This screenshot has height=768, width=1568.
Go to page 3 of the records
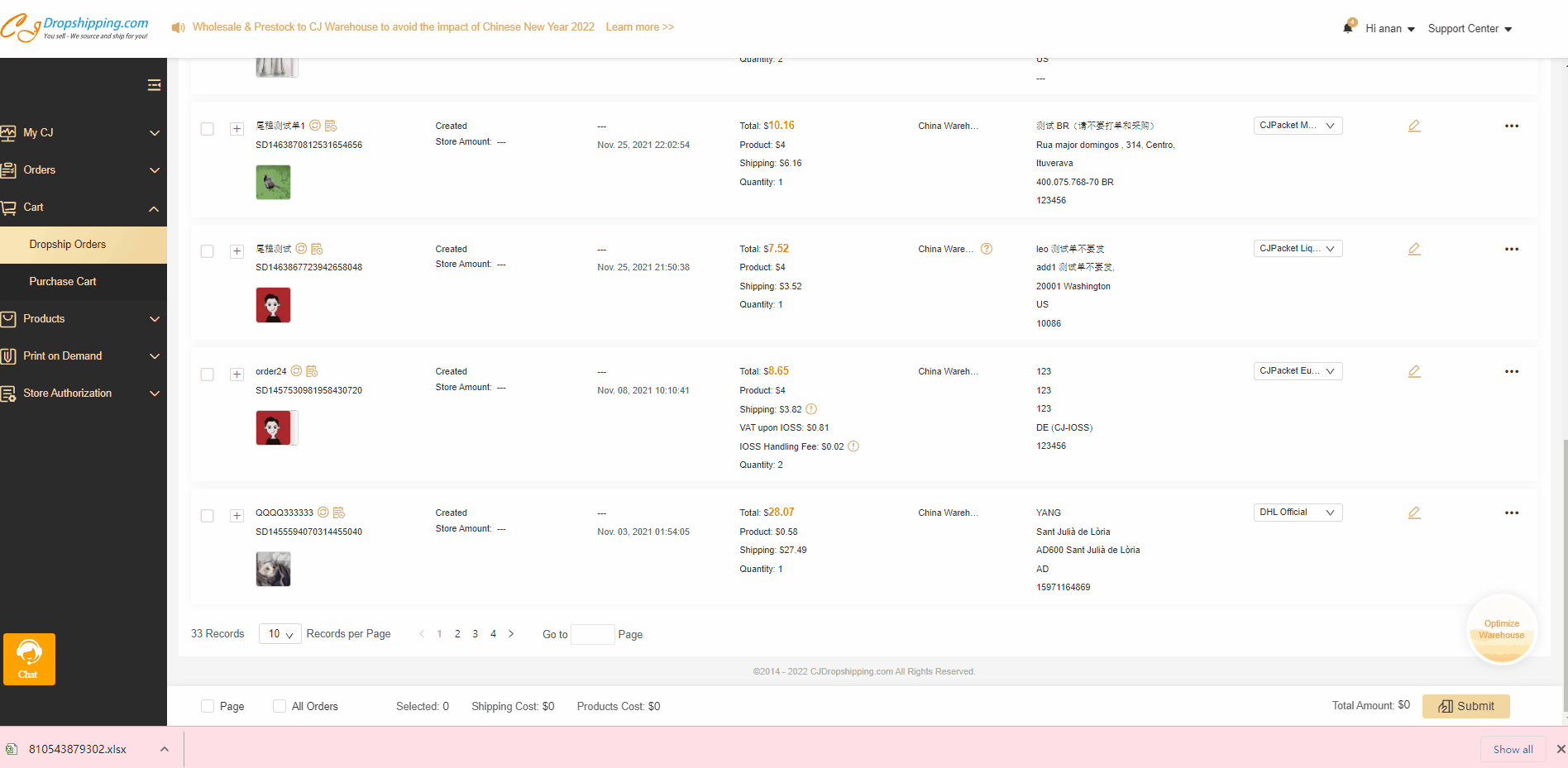coord(475,634)
